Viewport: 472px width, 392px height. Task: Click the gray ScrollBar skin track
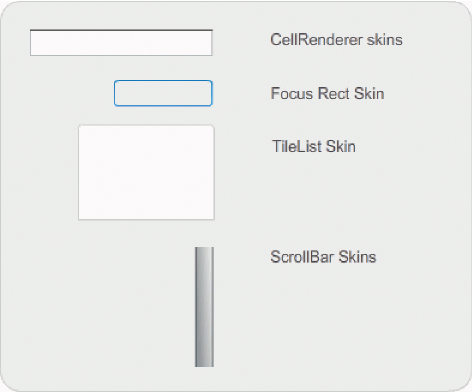click(x=204, y=307)
